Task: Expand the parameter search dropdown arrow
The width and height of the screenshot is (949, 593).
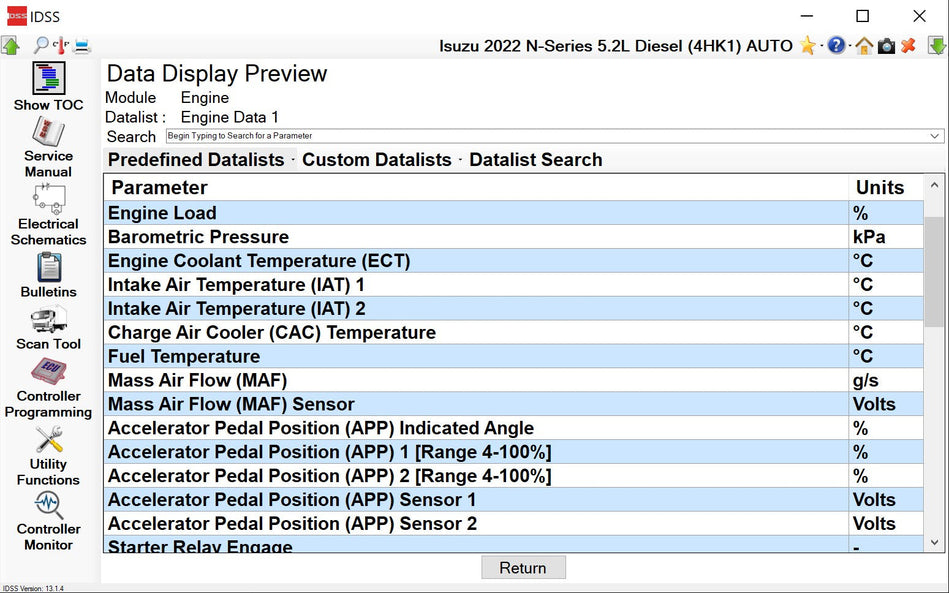Action: (x=935, y=136)
